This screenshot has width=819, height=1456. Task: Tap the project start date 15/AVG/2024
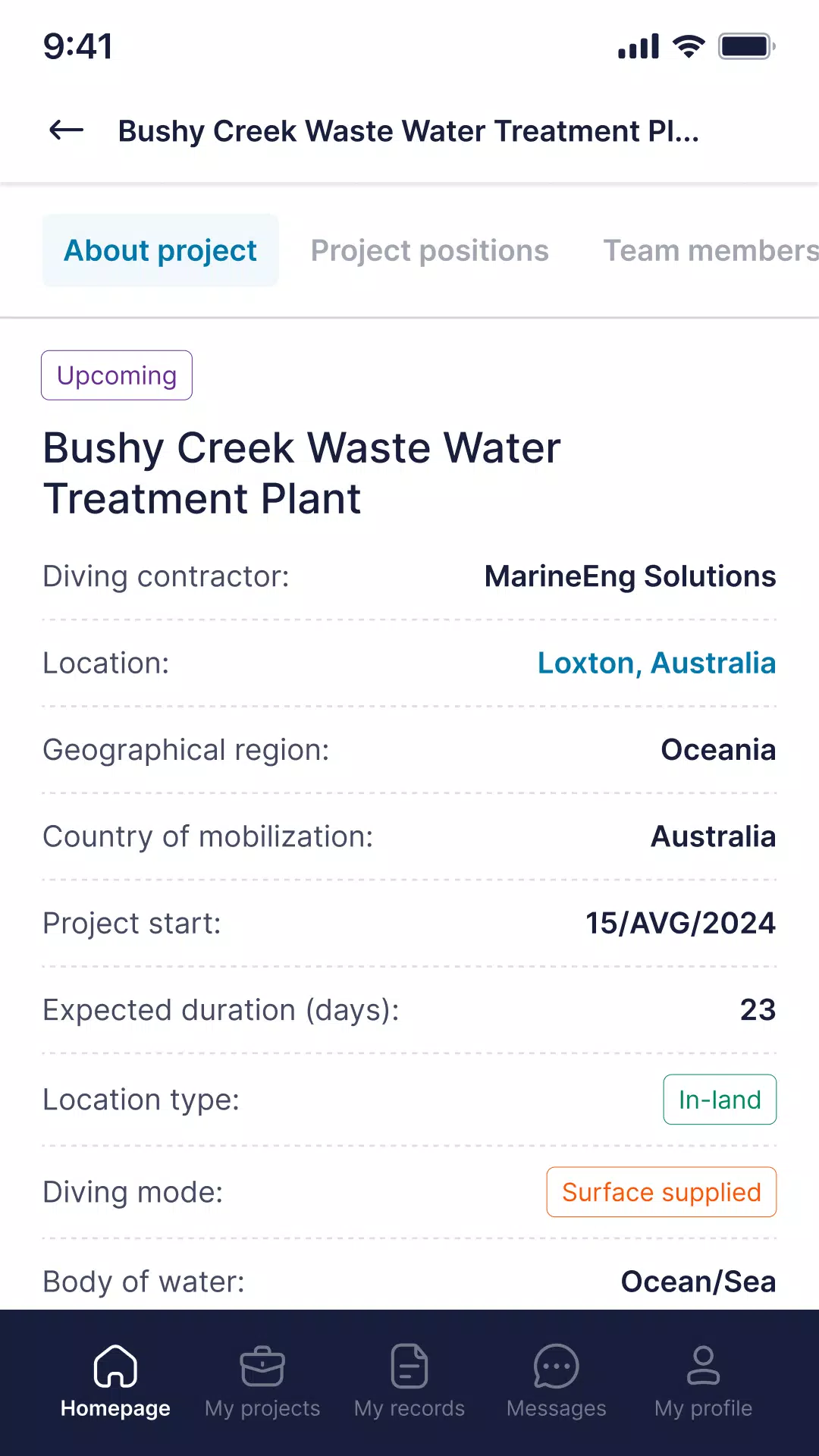point(680,923)
